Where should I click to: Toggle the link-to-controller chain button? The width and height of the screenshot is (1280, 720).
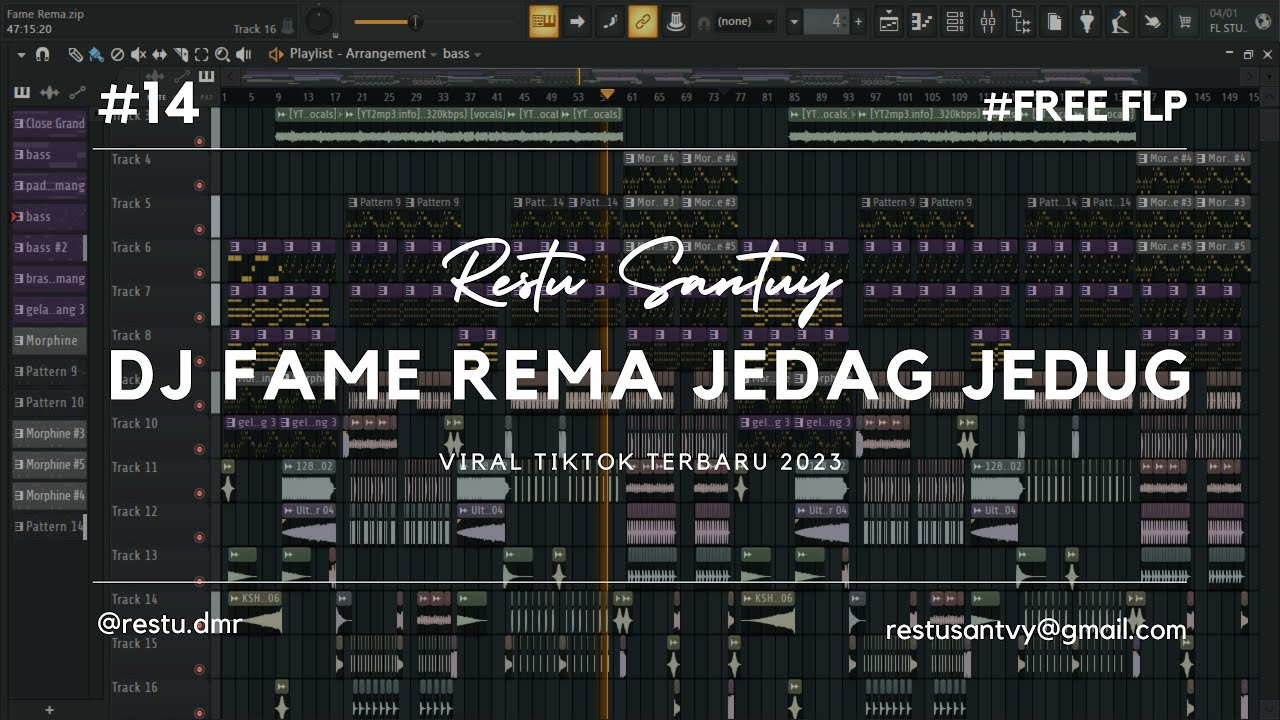[643, 21]
